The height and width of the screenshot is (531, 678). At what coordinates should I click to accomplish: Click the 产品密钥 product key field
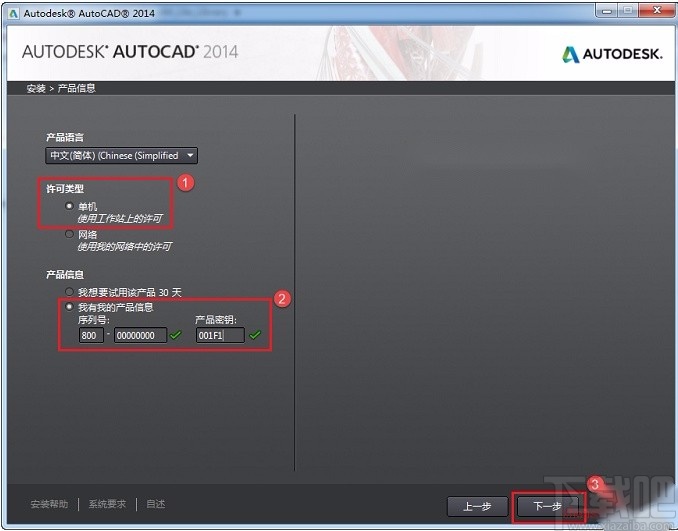(220, 335)
